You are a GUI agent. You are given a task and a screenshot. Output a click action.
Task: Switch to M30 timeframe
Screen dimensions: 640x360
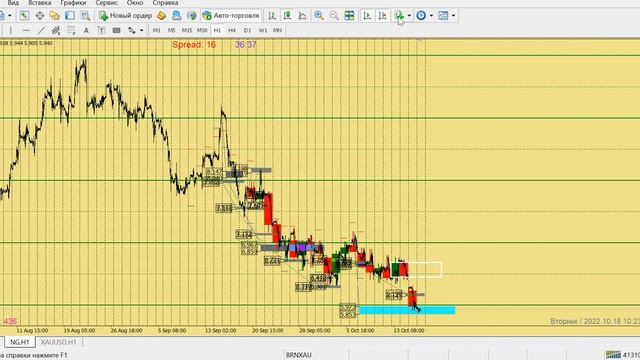[x=202, y=30]
